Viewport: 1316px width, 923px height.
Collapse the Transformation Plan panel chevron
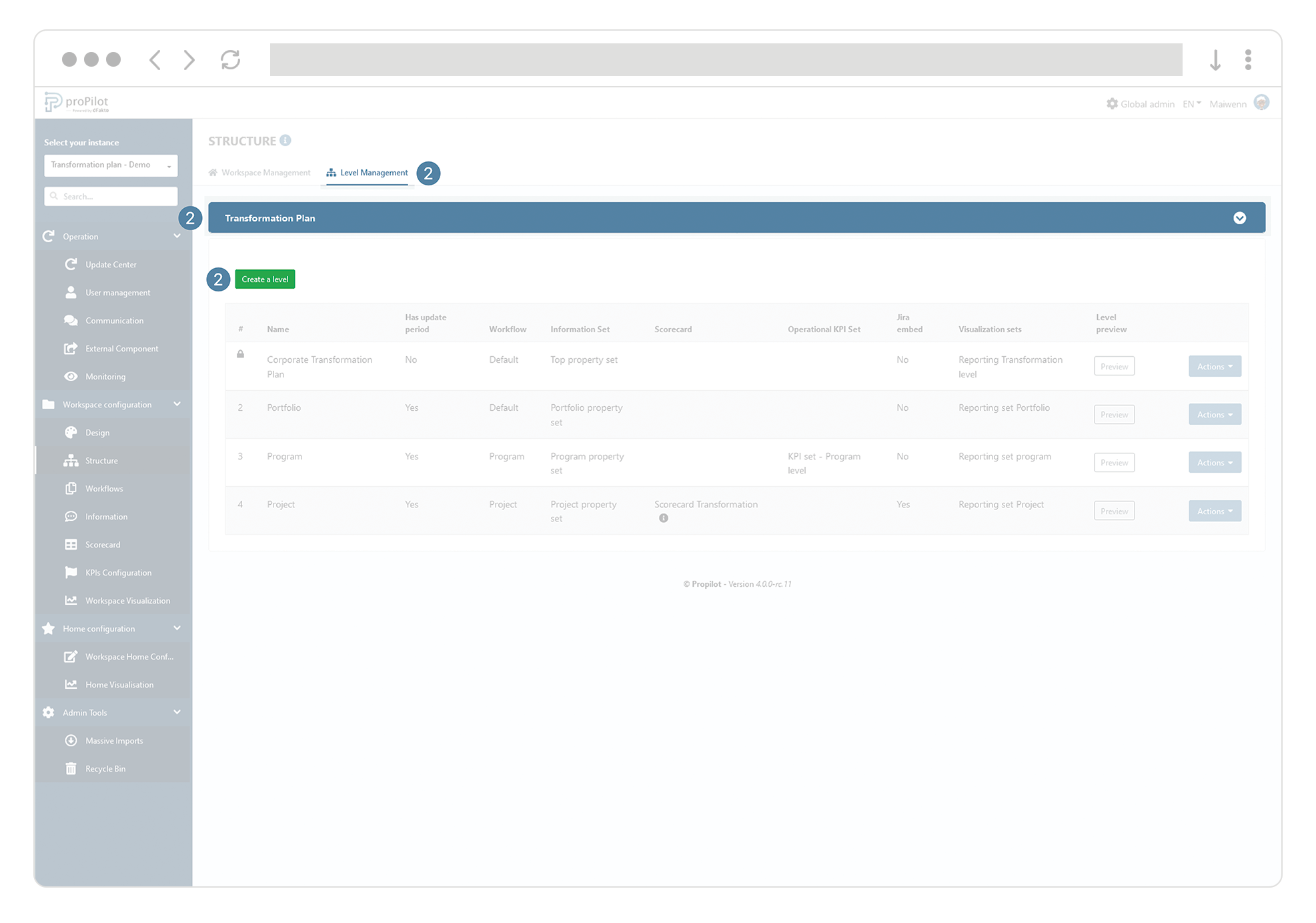coord(1239,219)
